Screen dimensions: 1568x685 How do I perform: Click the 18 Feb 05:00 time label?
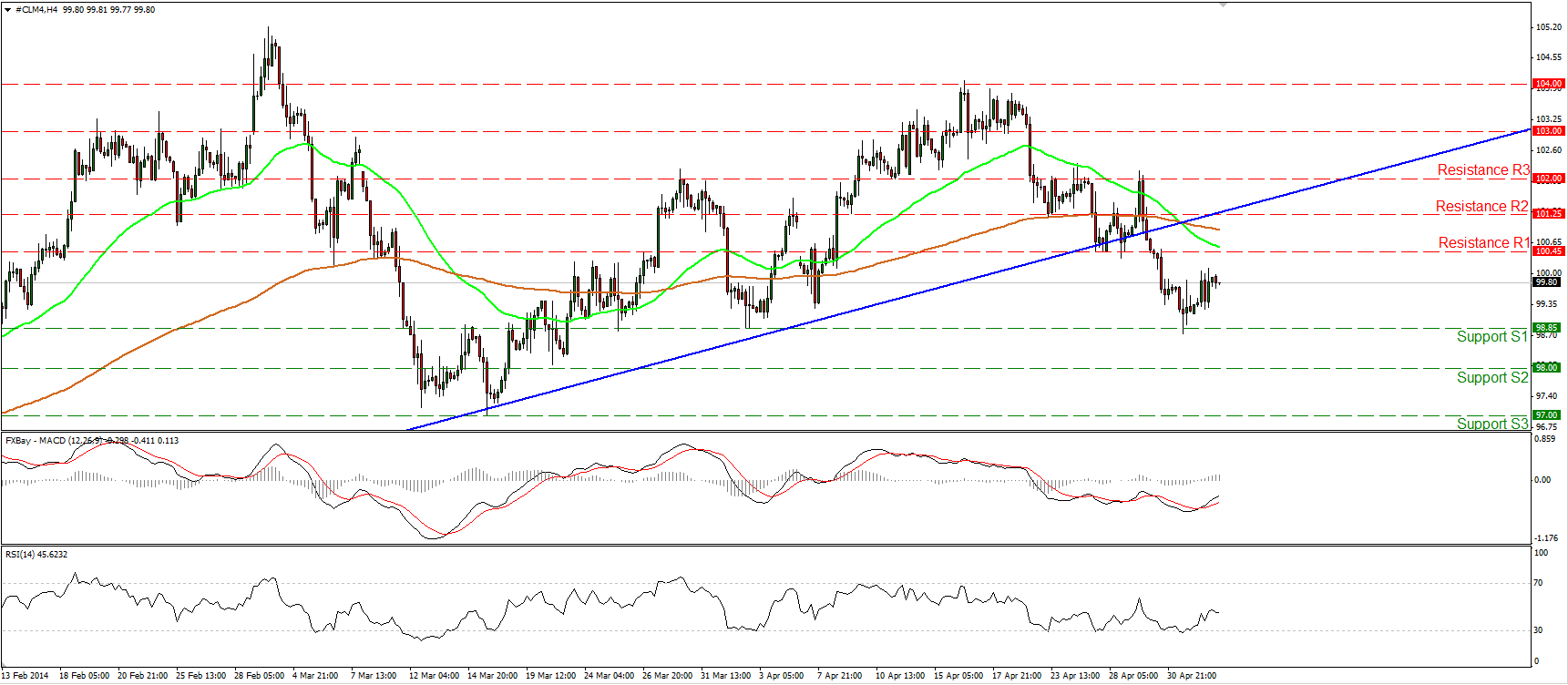85,676
